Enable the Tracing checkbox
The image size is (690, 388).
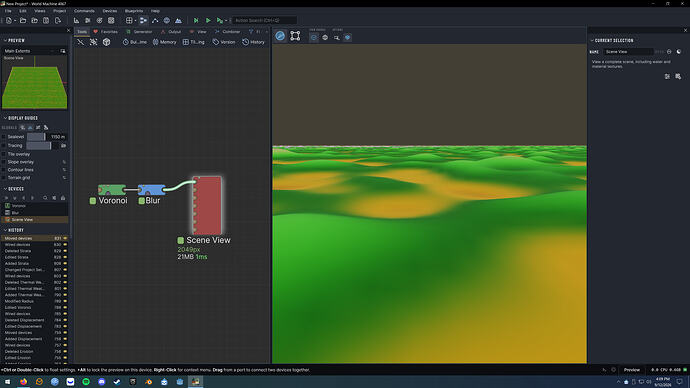4,146
